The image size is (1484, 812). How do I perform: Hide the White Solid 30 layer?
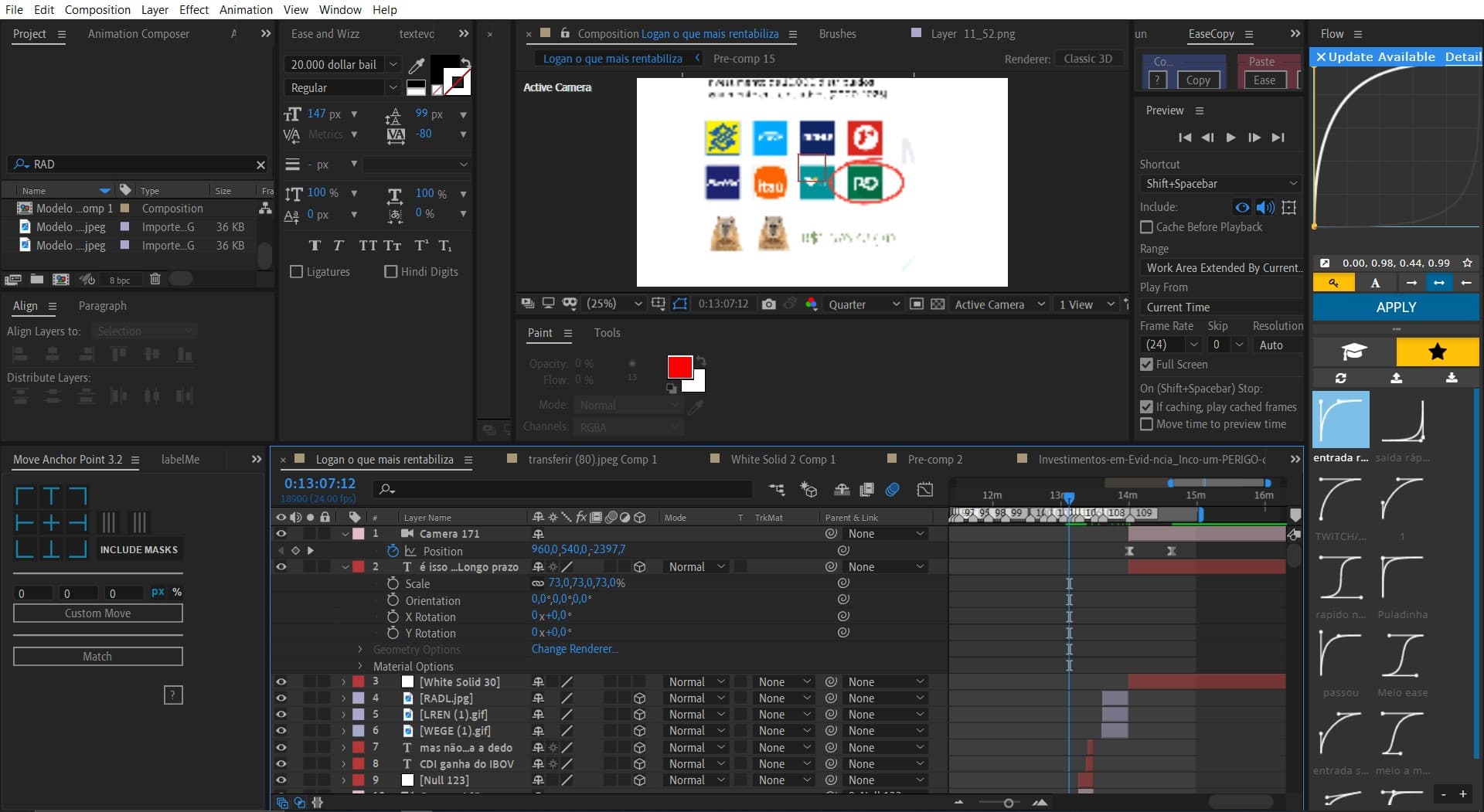tap(281, 682)
